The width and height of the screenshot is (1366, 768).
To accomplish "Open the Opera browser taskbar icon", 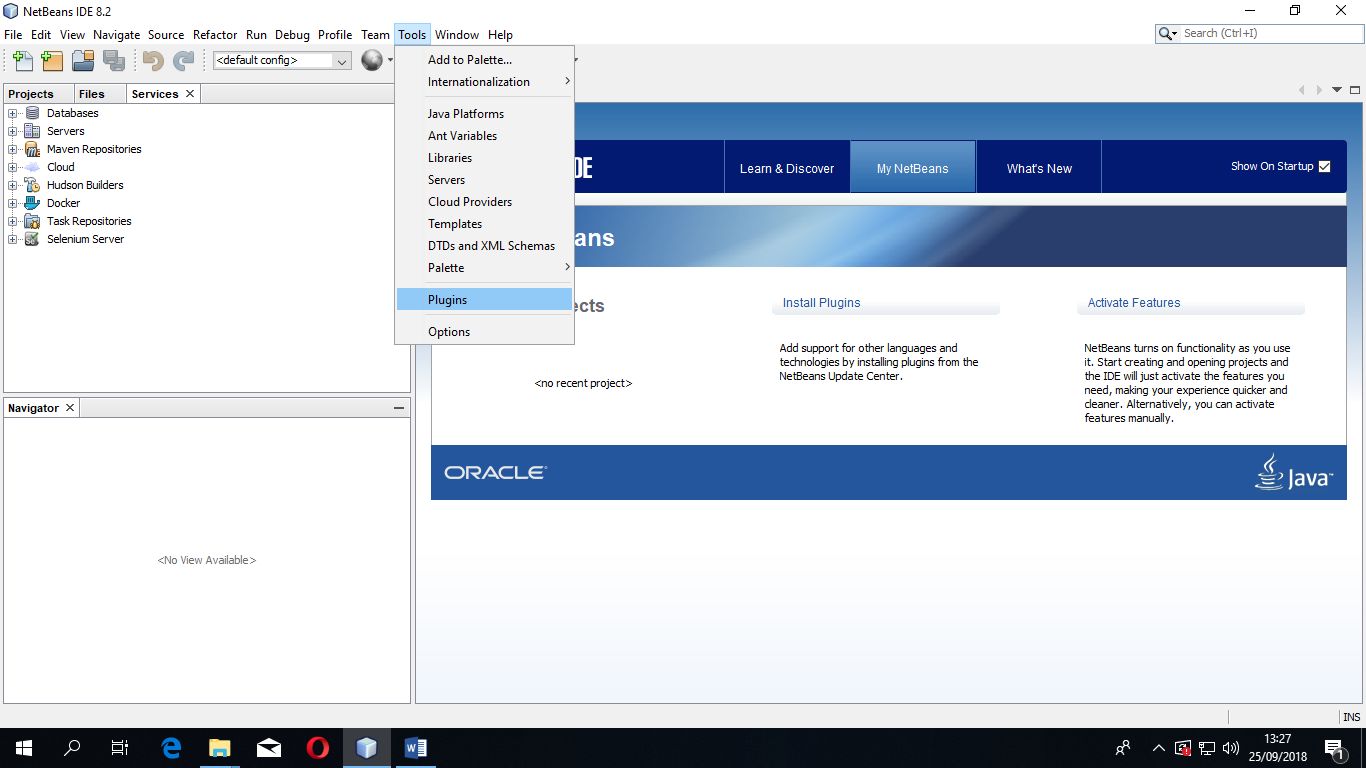I will click(318, 747).
